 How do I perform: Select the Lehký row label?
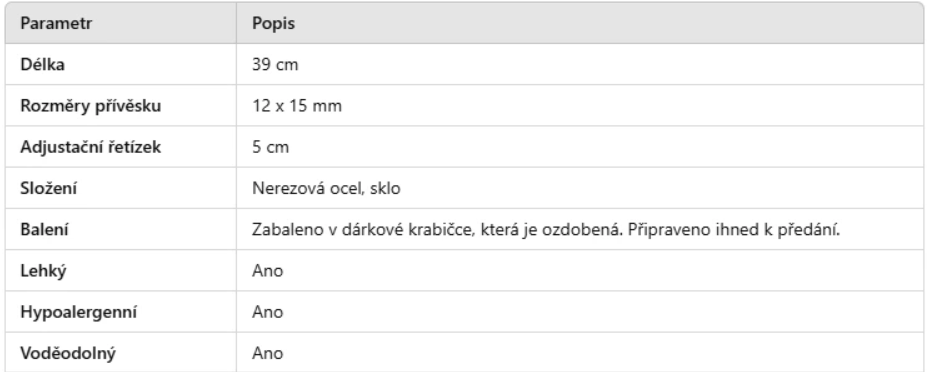pos(43,271)
